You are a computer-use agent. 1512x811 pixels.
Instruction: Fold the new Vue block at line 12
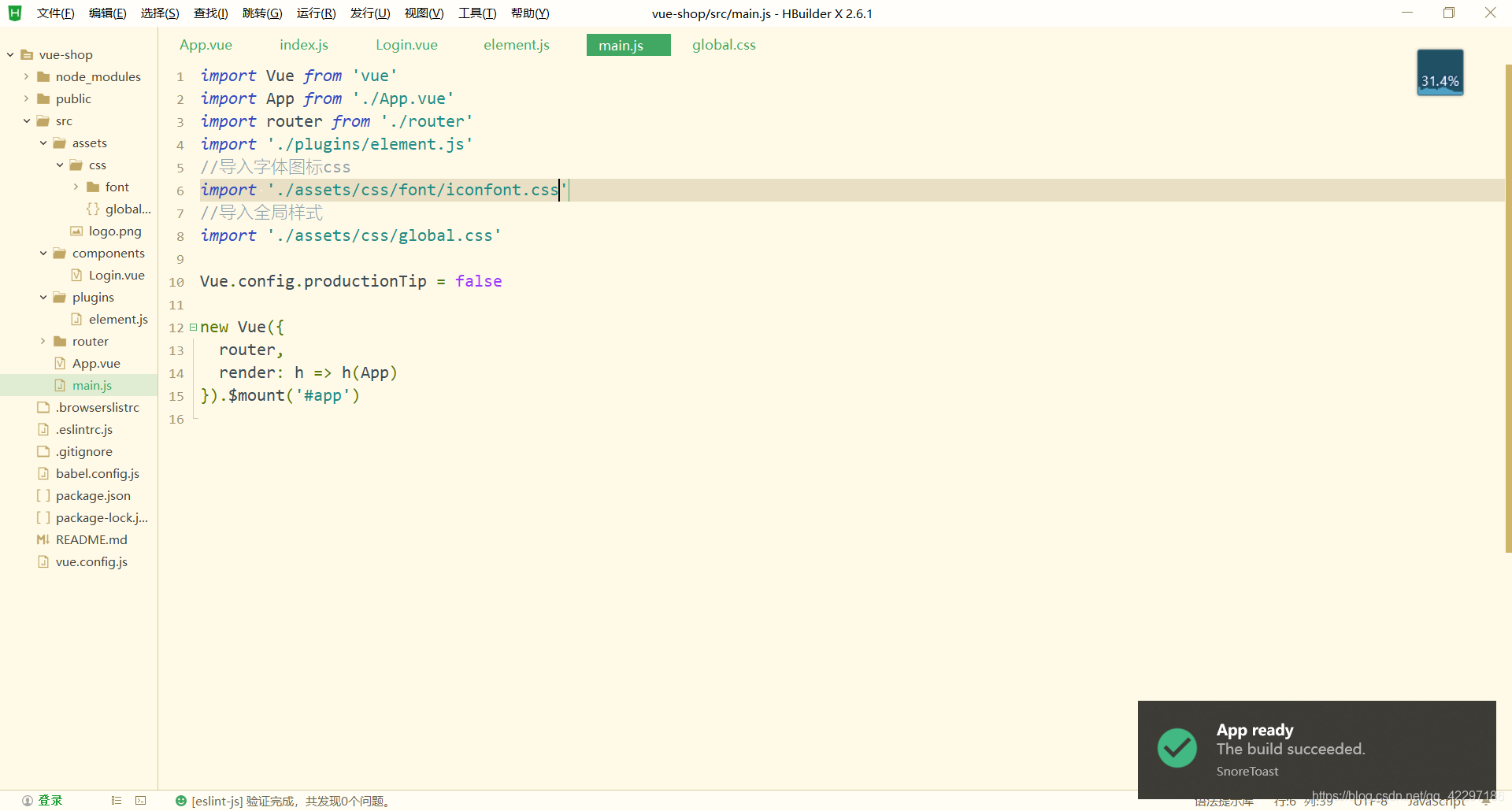coord(193,327)
